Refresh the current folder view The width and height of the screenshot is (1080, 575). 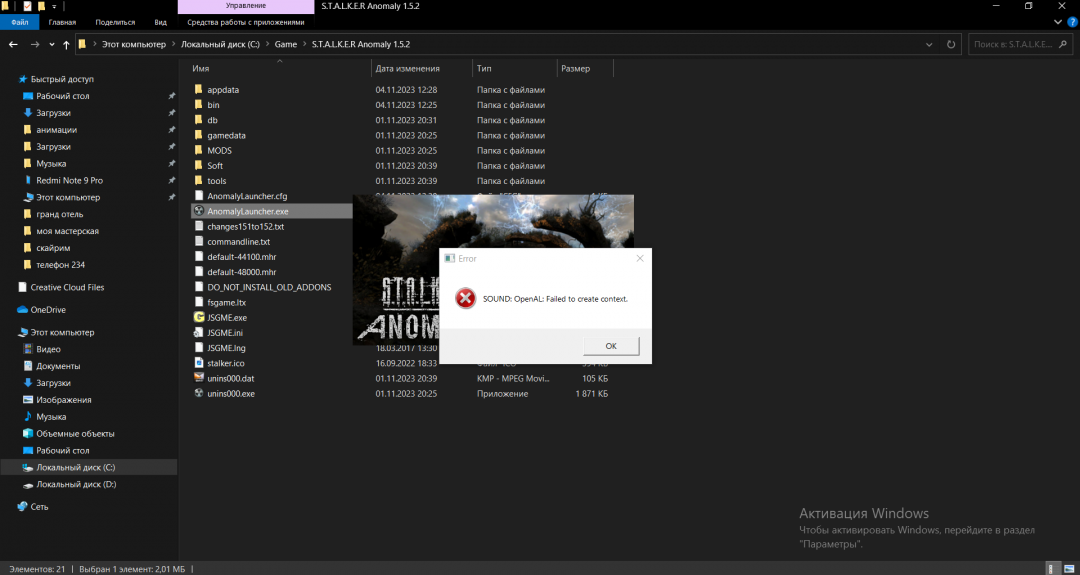pos(951,44)
